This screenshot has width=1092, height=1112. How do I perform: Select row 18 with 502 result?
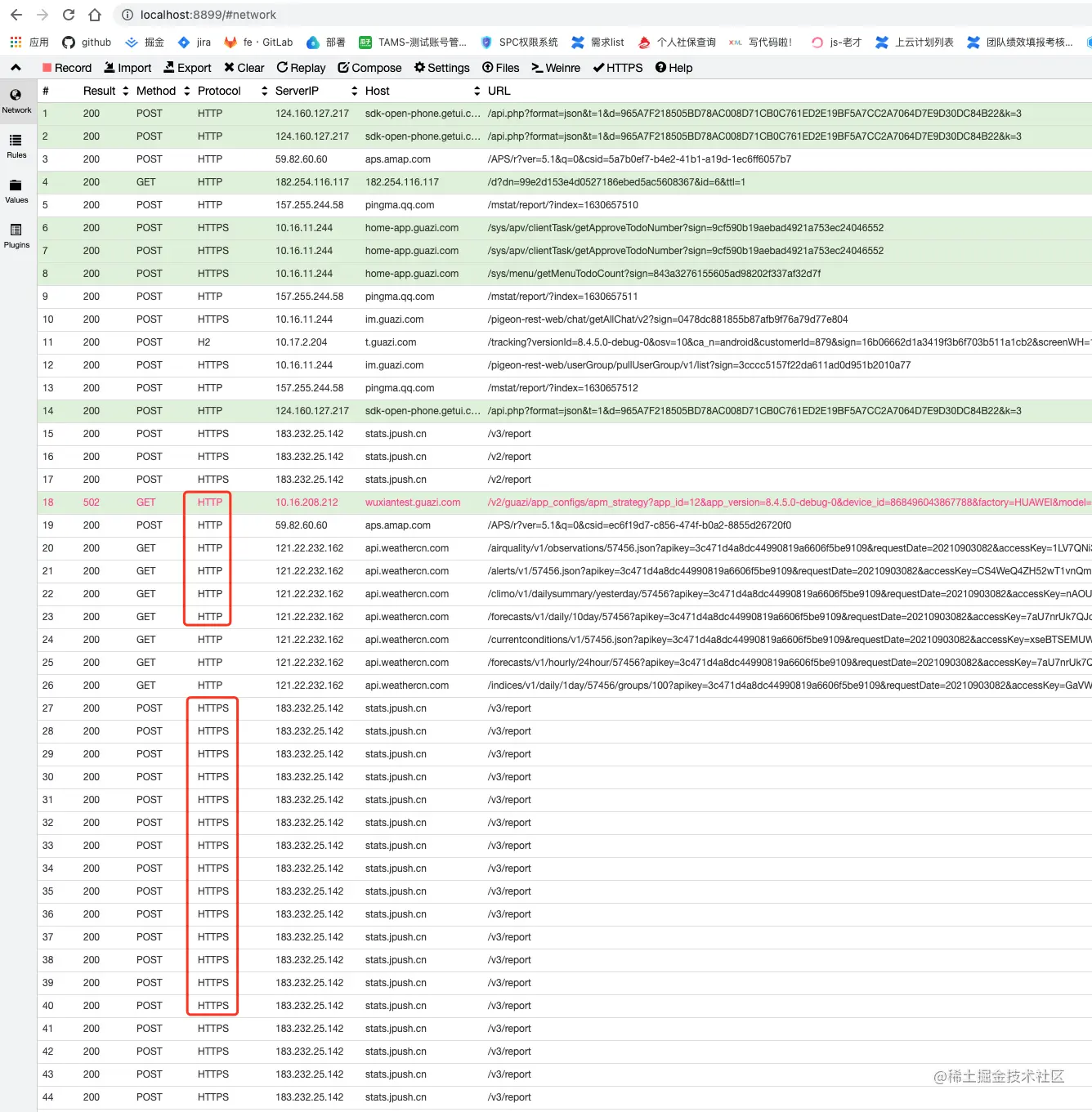point(564,502)
